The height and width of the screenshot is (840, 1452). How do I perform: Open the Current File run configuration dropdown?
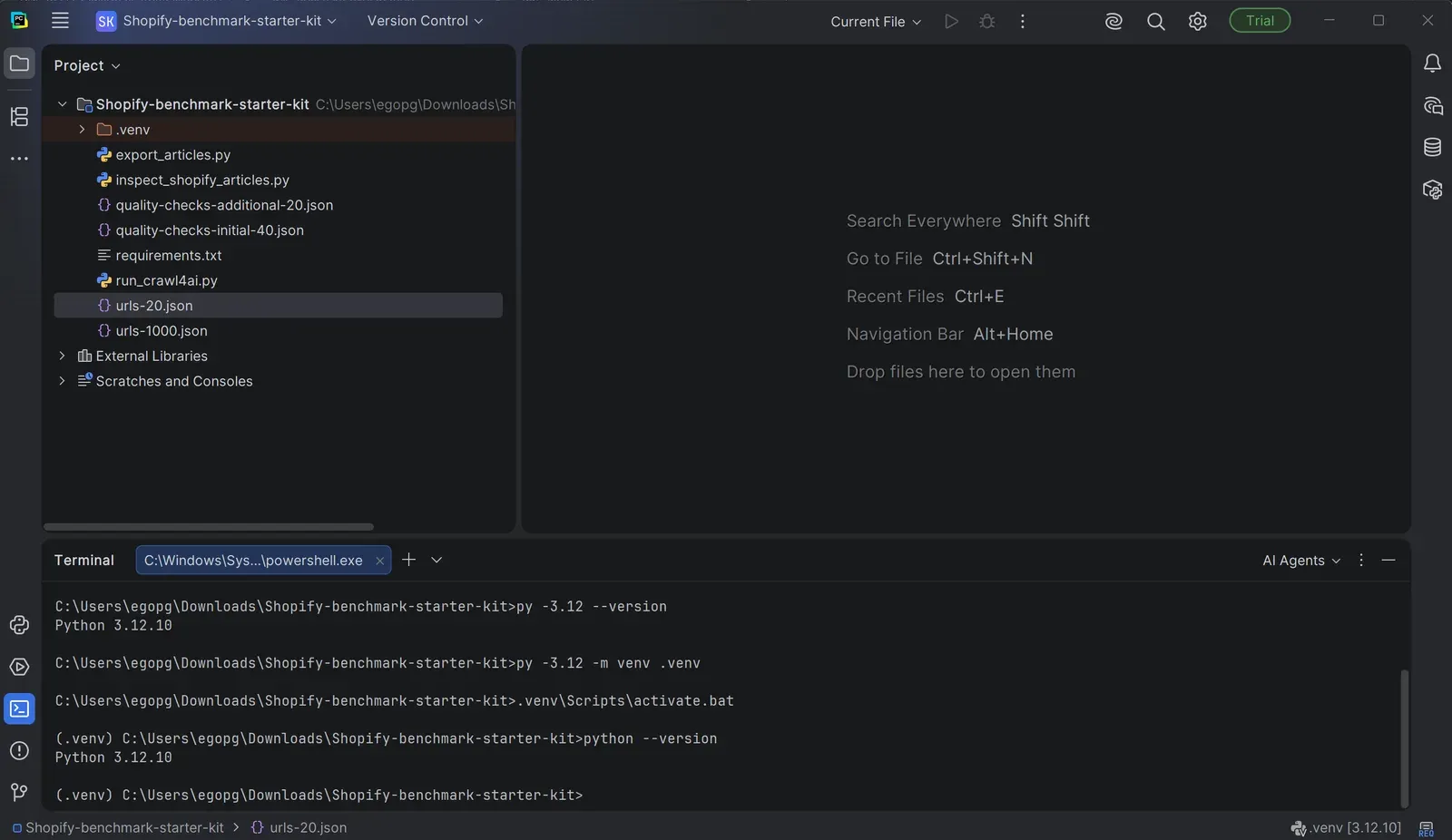[x=876, y=21]
